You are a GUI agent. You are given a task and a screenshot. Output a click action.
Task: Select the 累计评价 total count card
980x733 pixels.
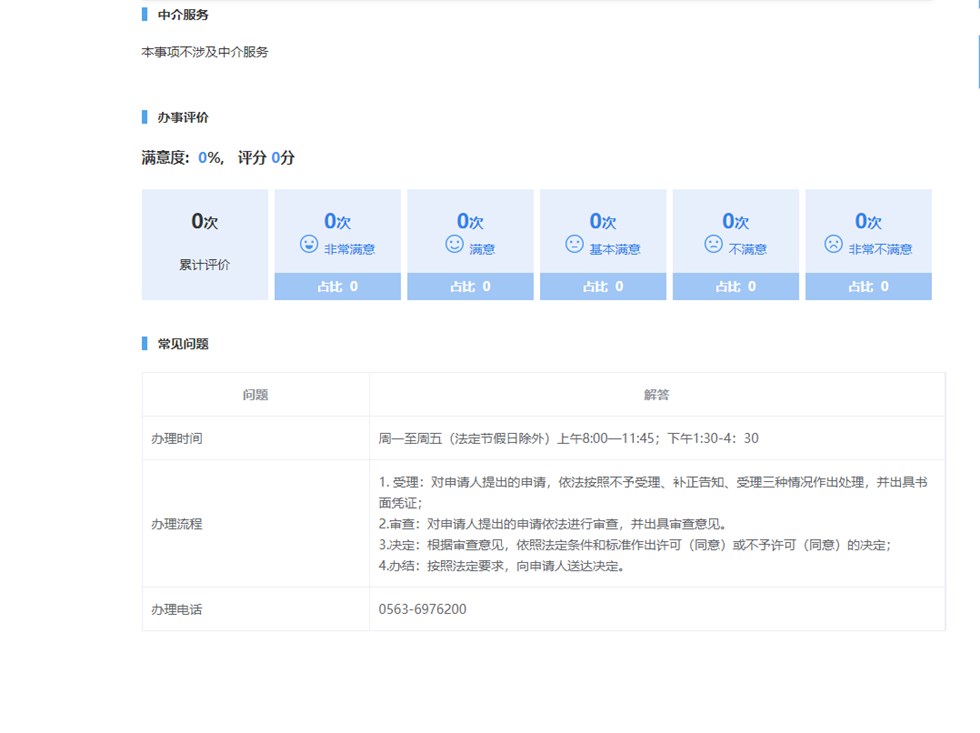click(x=204, y=244)
